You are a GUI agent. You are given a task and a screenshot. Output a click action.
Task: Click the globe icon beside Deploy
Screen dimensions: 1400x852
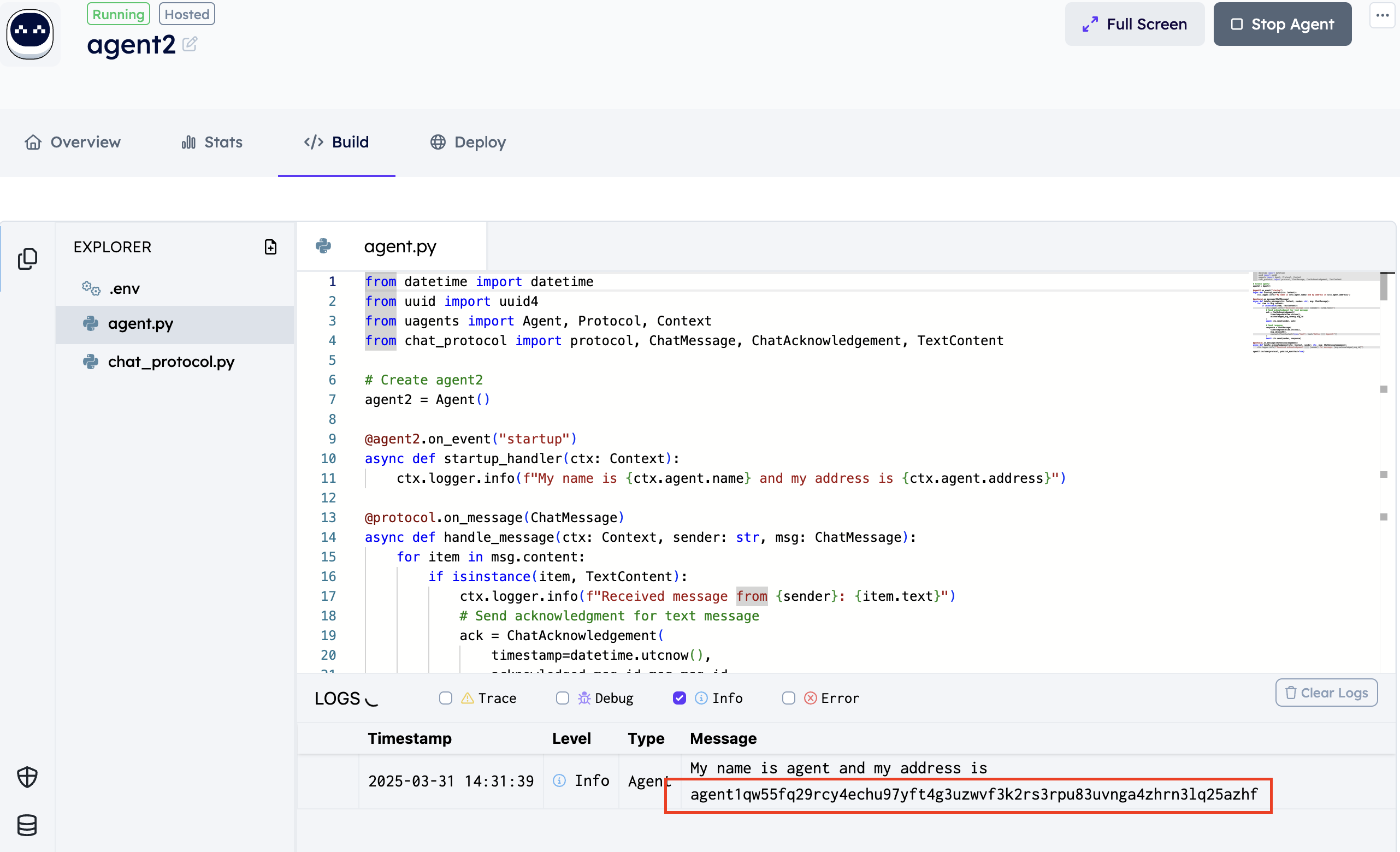(438, 142)
